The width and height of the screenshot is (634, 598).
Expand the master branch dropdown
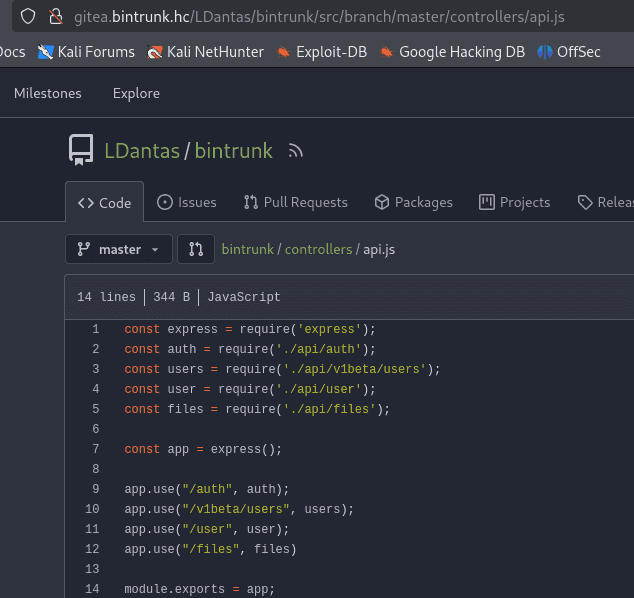point(119,249)
